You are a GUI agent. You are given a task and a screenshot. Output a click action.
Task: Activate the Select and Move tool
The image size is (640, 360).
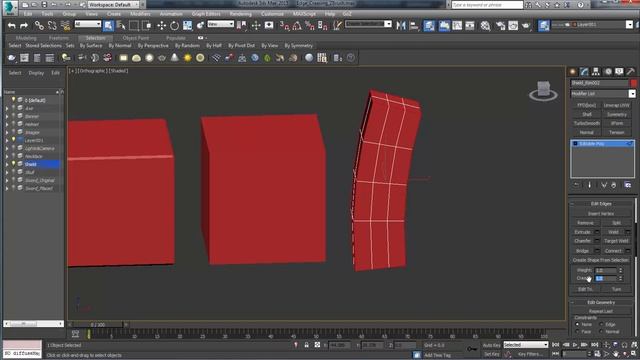pos(162,26)
